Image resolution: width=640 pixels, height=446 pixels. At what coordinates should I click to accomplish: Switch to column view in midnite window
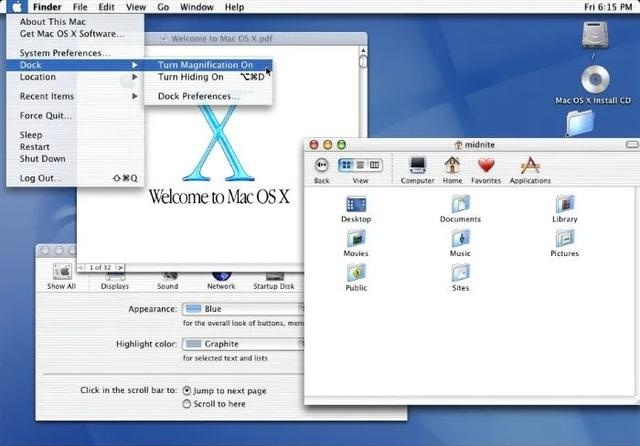tap(374, 165)
